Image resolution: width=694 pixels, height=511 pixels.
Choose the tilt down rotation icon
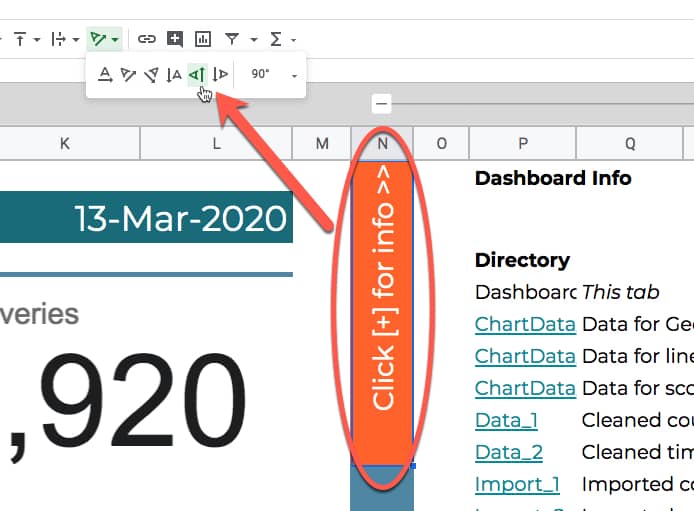[151, 74]
